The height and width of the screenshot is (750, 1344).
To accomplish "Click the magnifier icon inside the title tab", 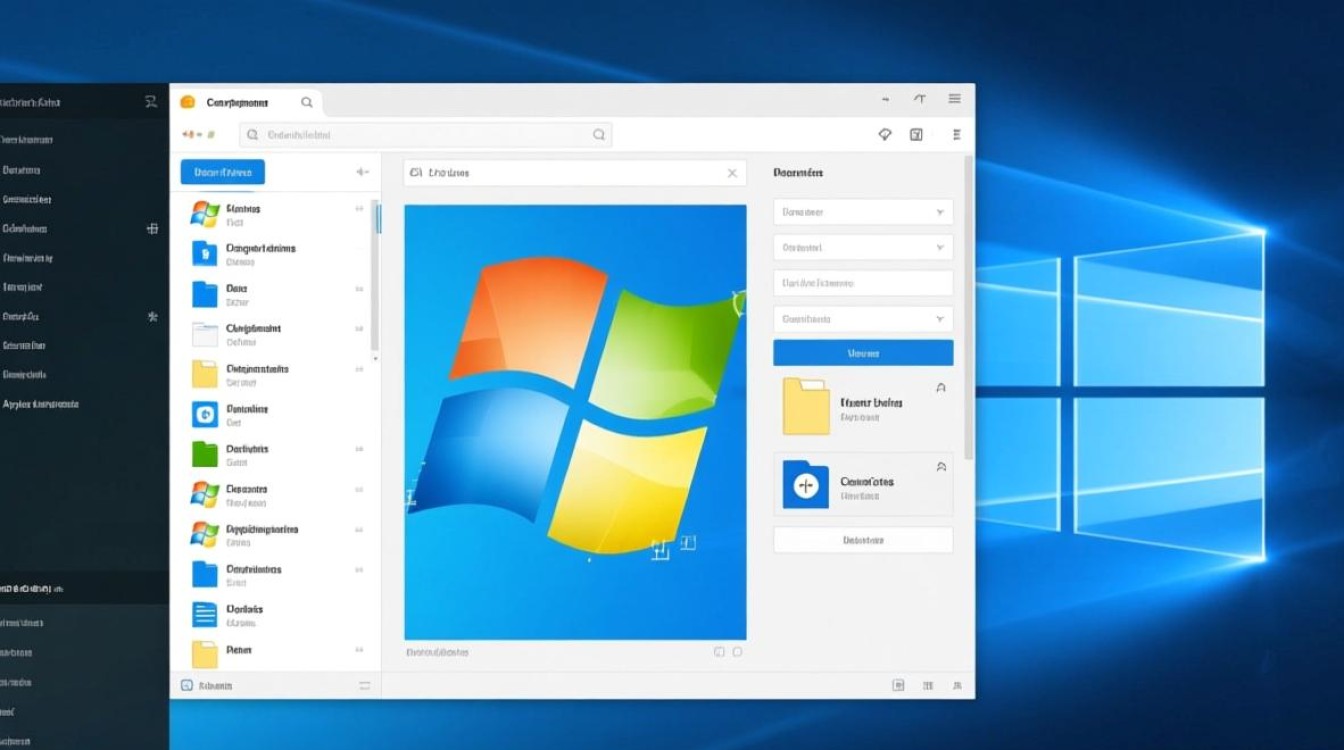I will click(307, 102).
